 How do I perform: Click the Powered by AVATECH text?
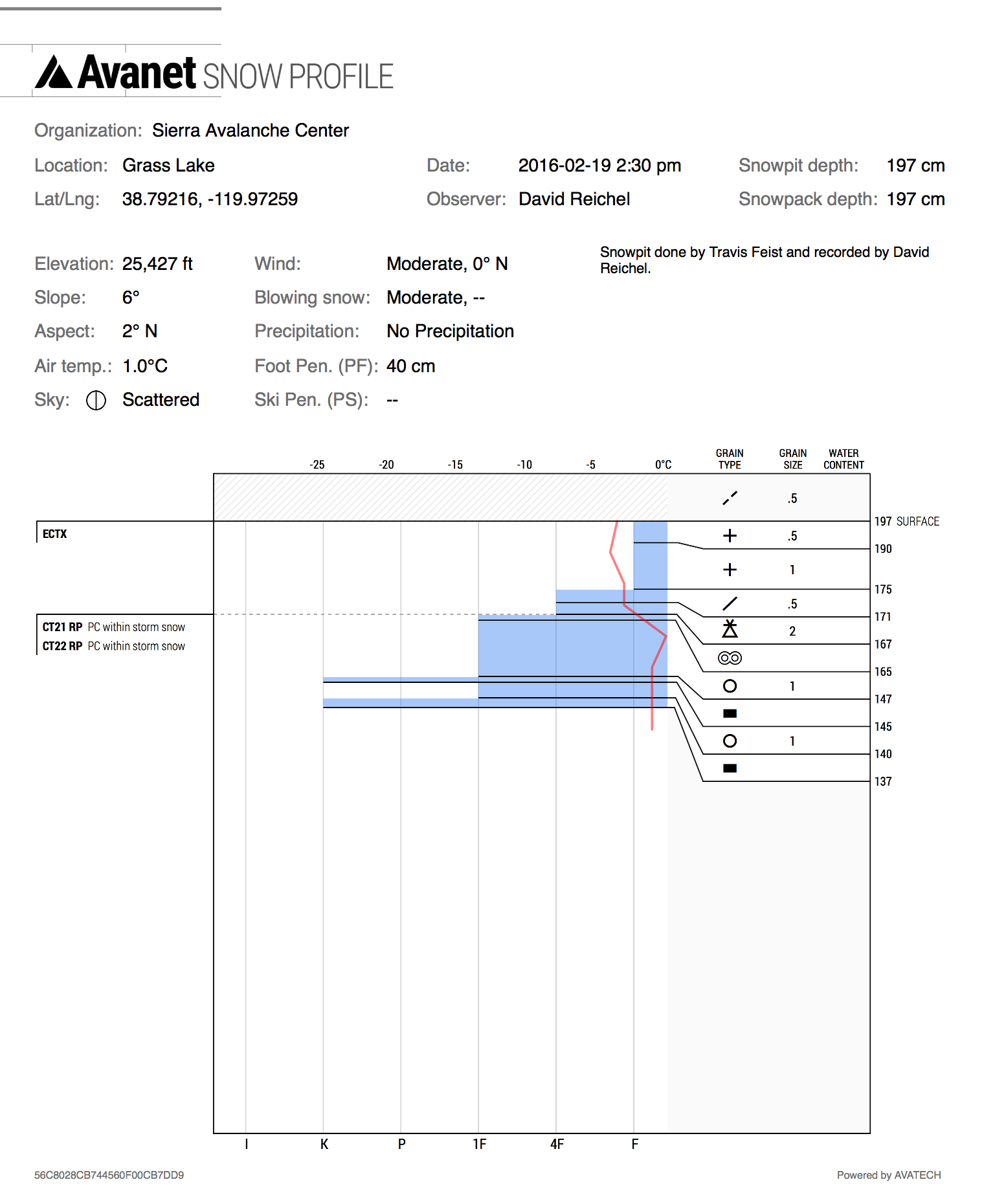coord(888,1175)
